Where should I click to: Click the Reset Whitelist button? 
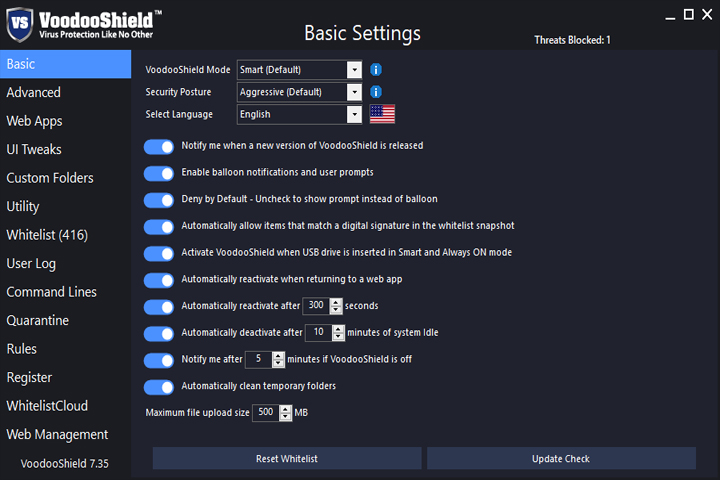pos(287,458)
